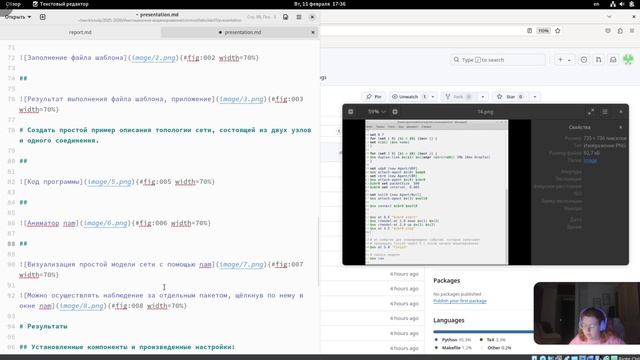
Task: Open image viewer hamburger menu
Action: tap(605, 111)
